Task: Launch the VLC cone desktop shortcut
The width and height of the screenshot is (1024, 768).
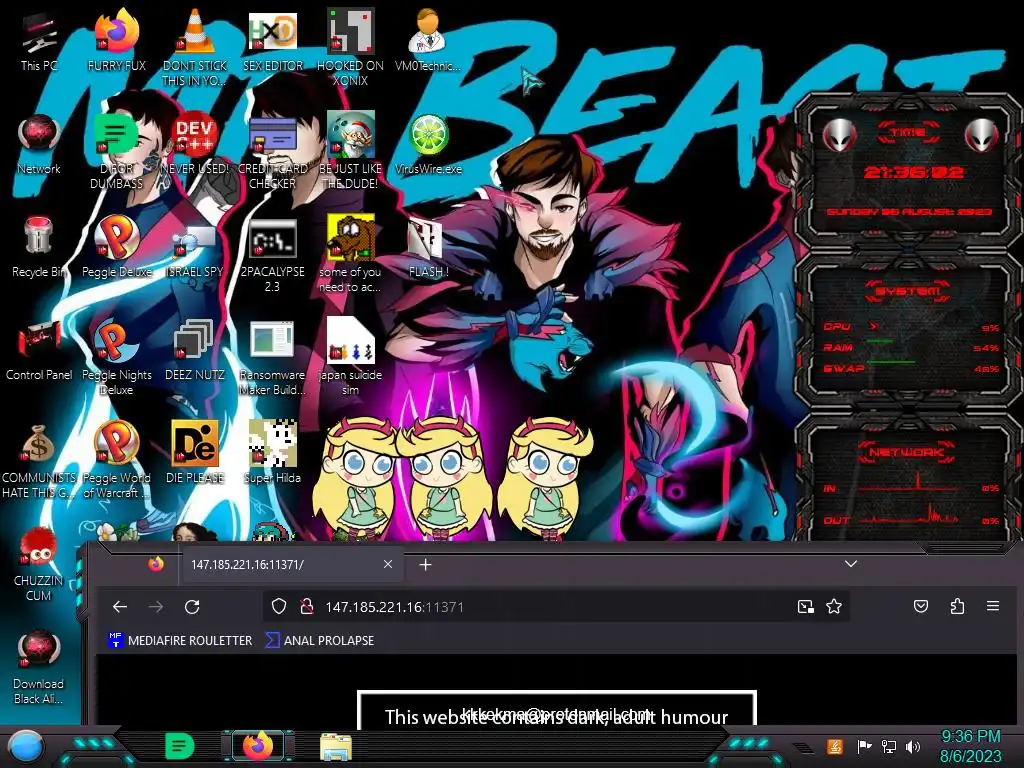Action: pos(195,46)
